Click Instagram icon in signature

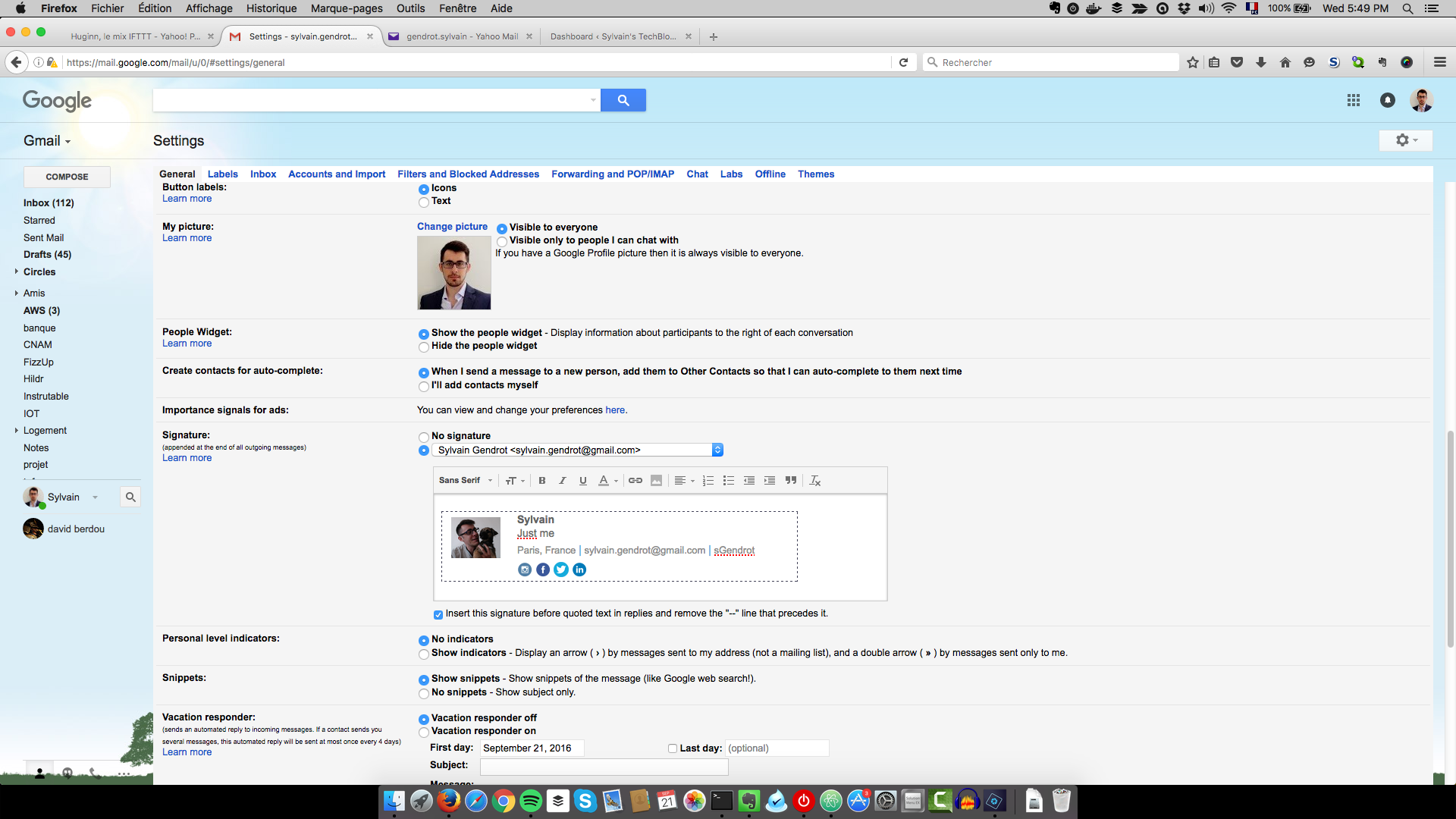(x=525, y=570)
